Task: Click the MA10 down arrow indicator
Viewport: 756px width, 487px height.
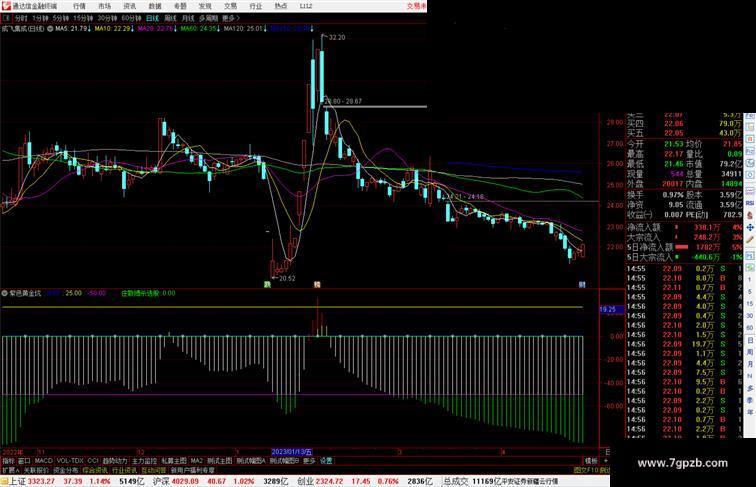Action: pos(133,29)
